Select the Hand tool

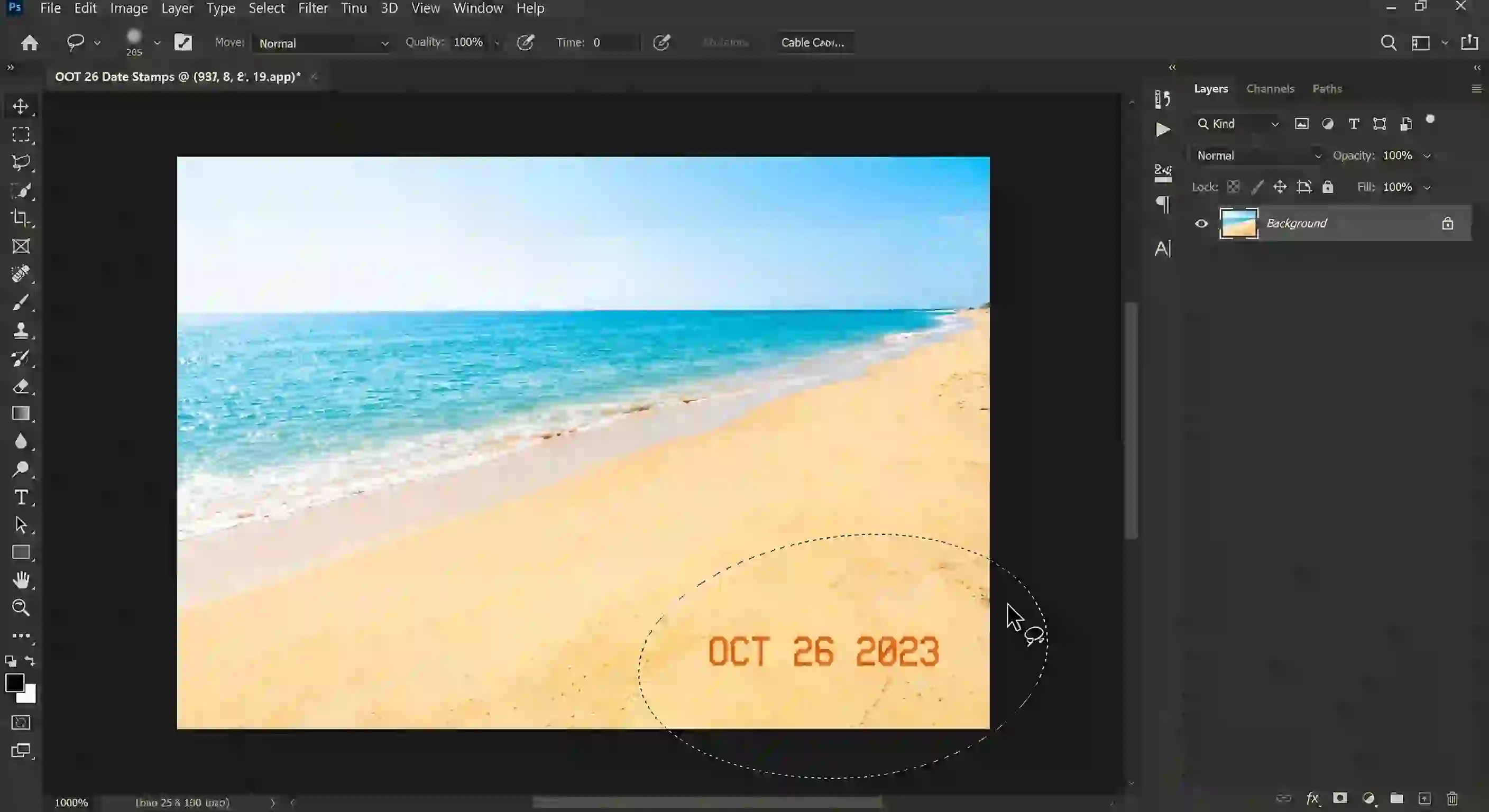click(x=21, y=580)
